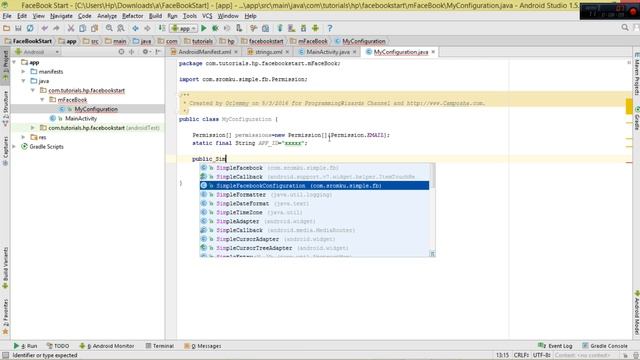Click the yellow warning marker in editor gutter stripe
This screenshot has height=360, width=640.
pos(629,106)
